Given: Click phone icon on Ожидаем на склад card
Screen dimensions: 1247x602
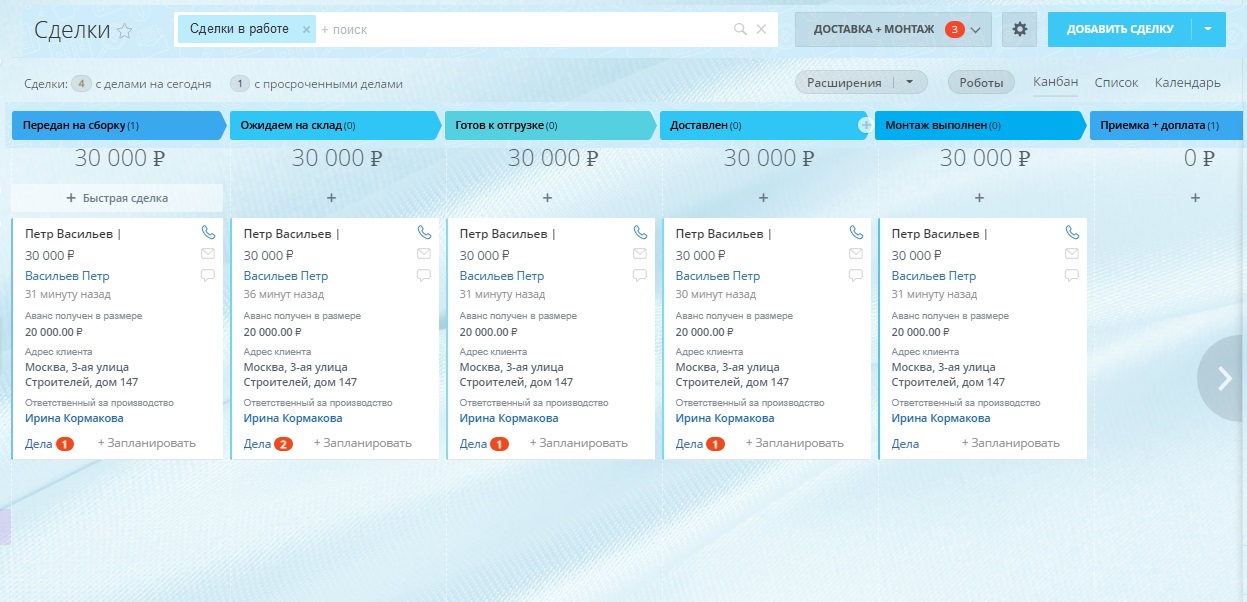Looking at the screenshot, I should pyautogui.click(x=424, y=232).
